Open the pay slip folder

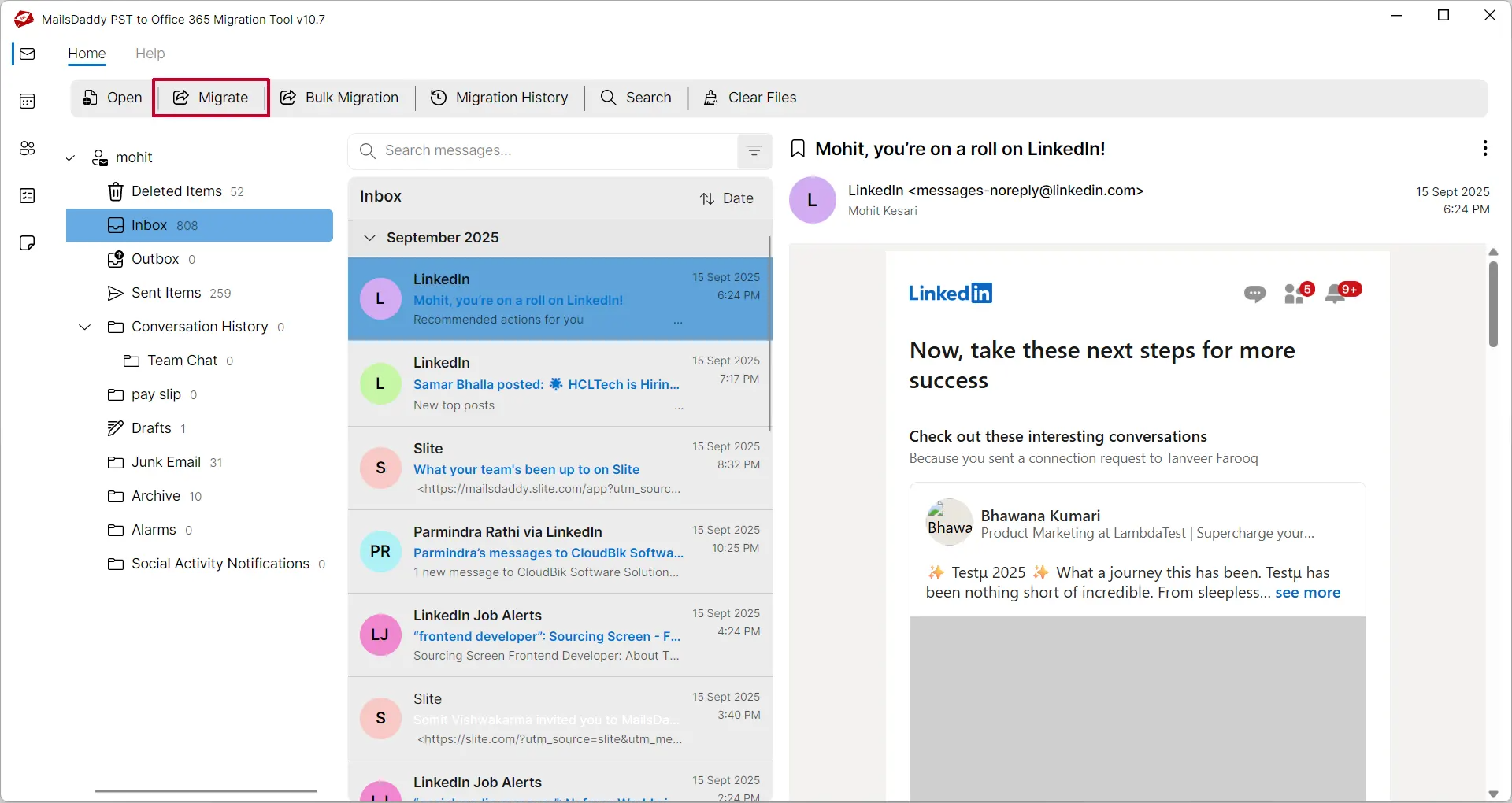coord(199,394)
